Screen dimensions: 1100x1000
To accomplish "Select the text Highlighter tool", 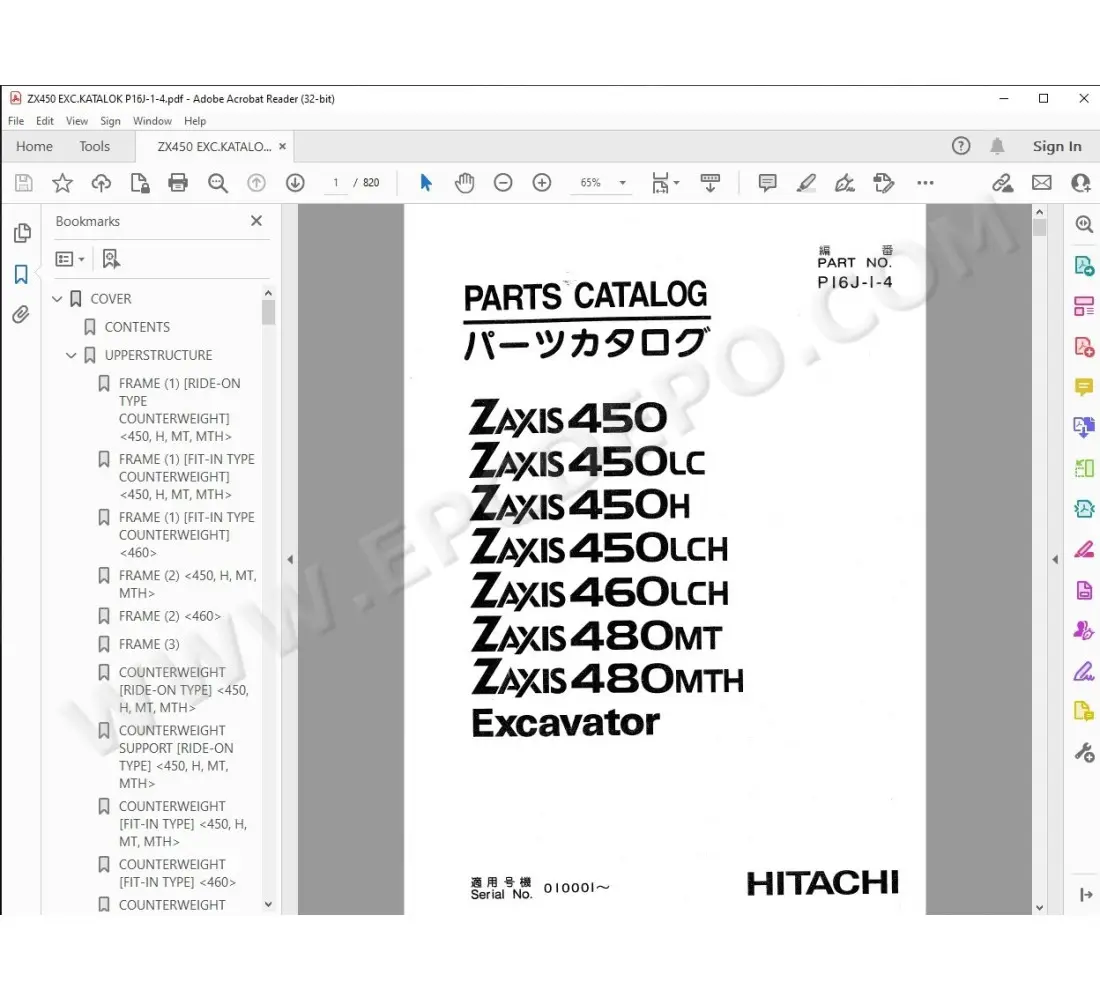I will click(x=806, y=183).
